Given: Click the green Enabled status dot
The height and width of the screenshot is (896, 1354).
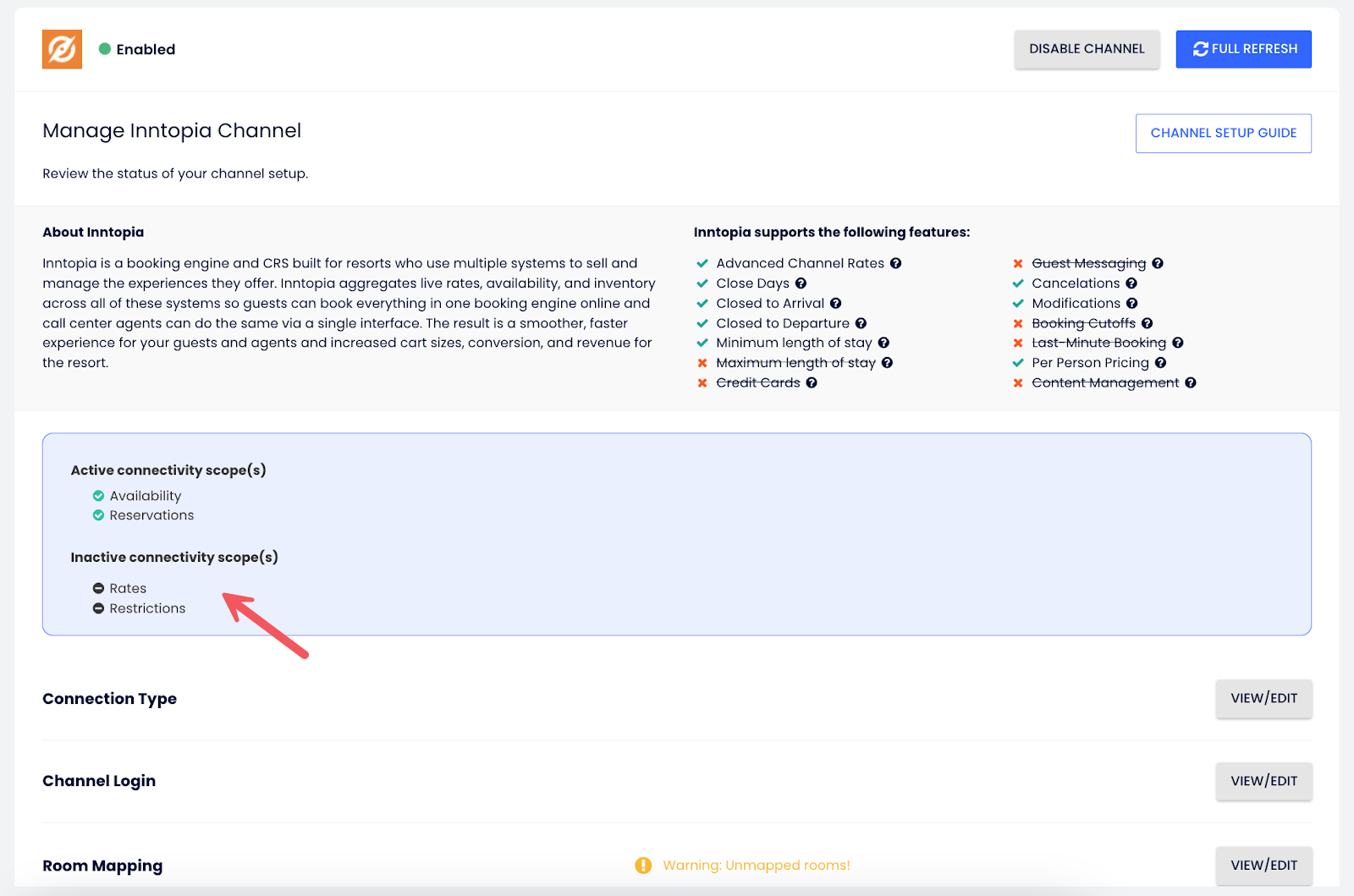Looking at the screenshot, I should pyautogui.click(x=105, y=49).
